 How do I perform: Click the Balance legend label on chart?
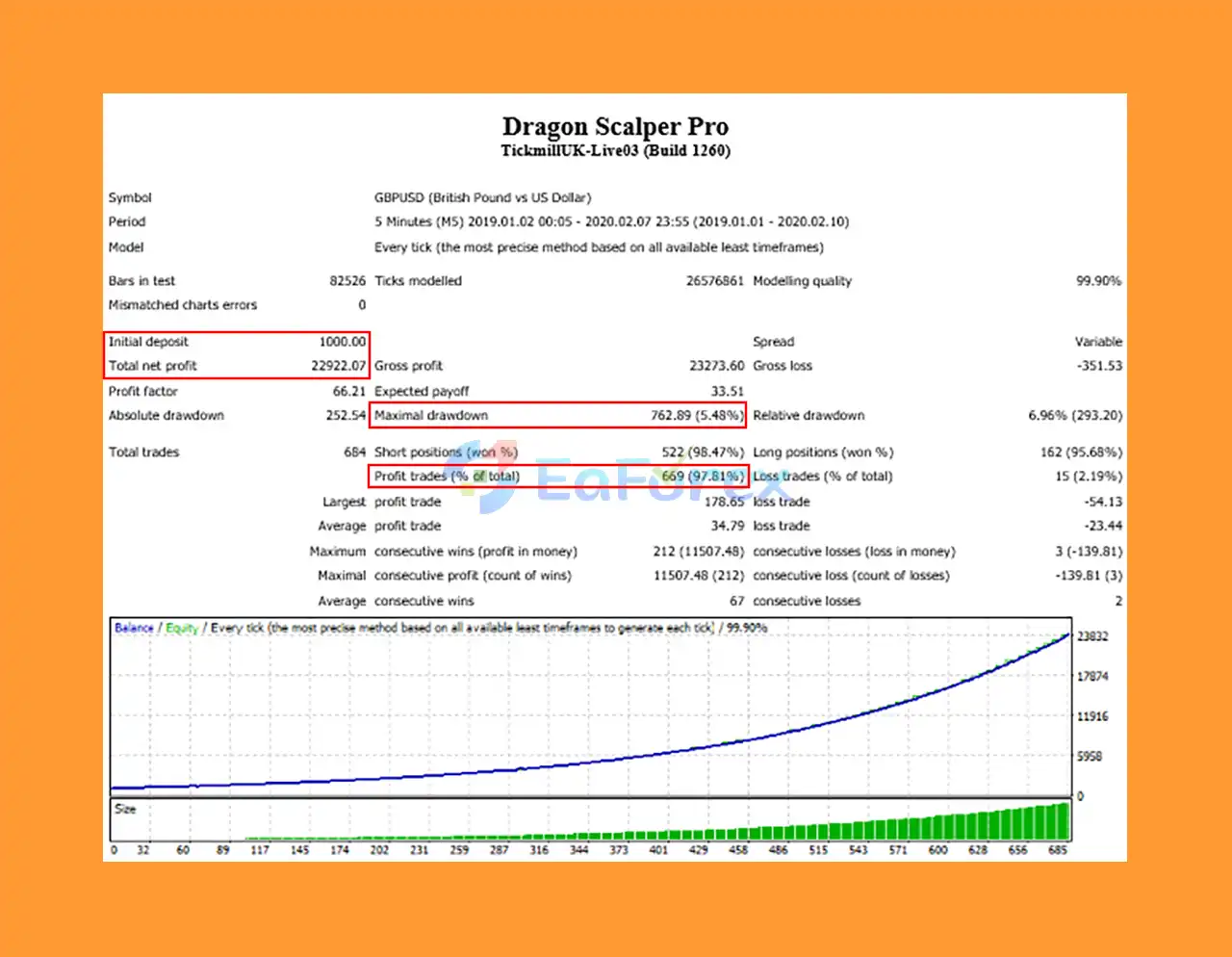(134, 628)
